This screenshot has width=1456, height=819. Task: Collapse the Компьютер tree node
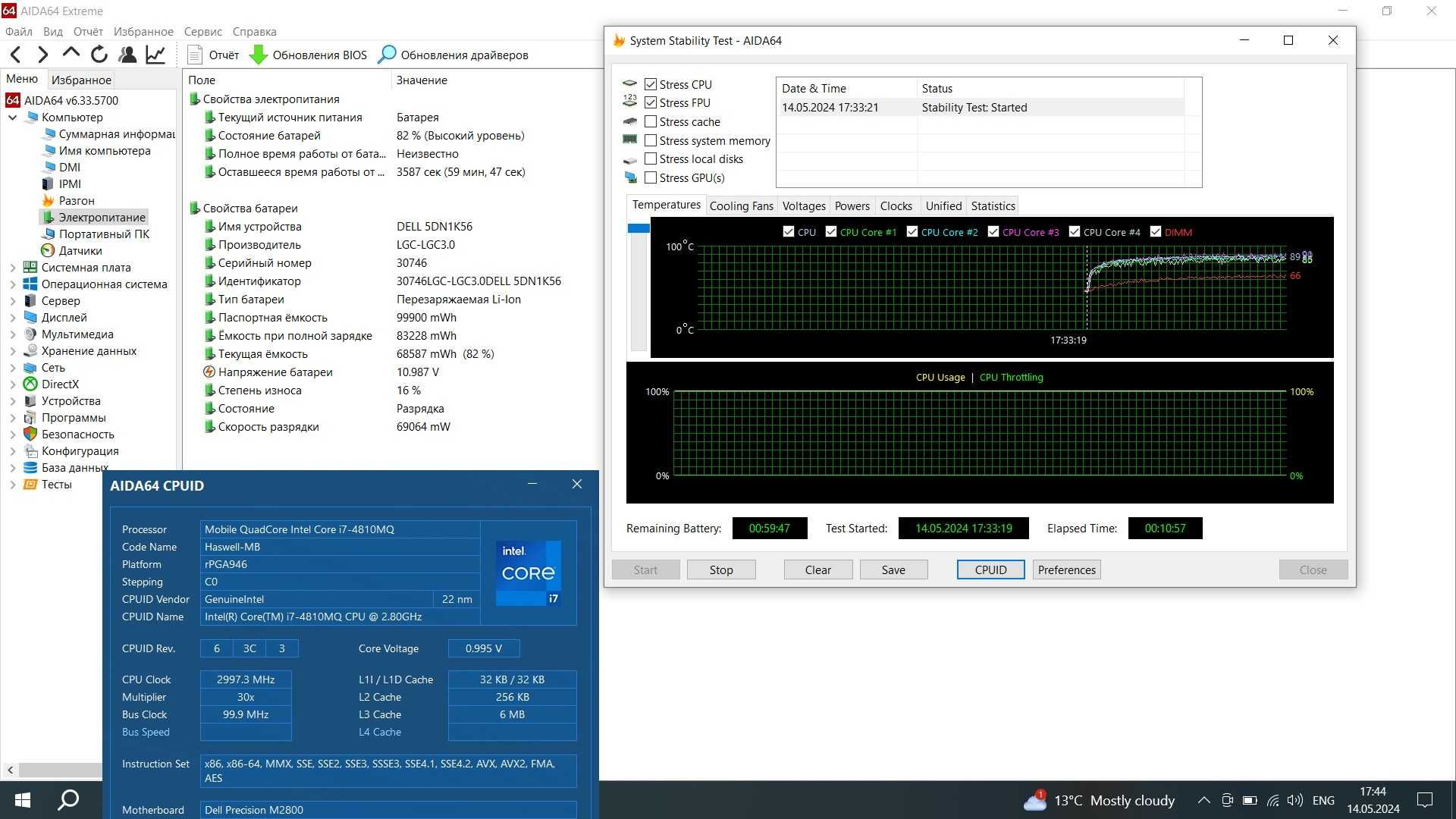(13, 117)
